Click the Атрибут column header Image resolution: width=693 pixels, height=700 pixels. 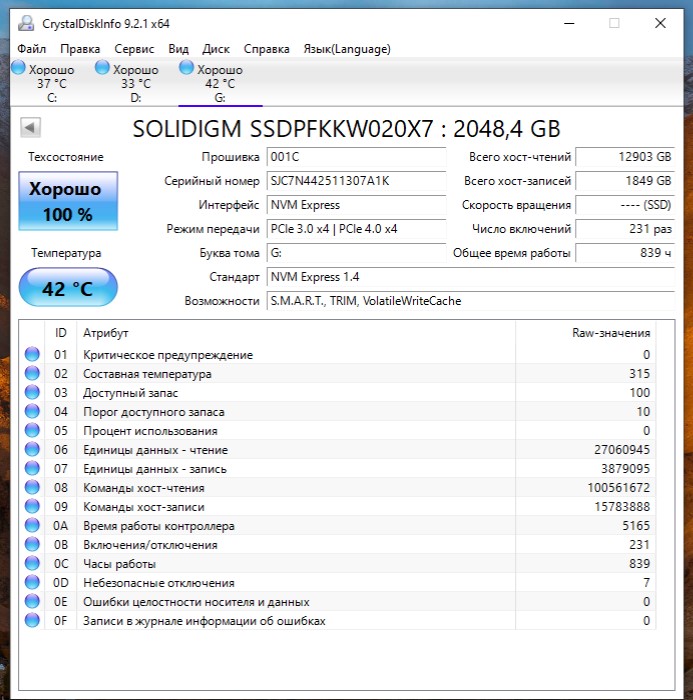point(296,333)
